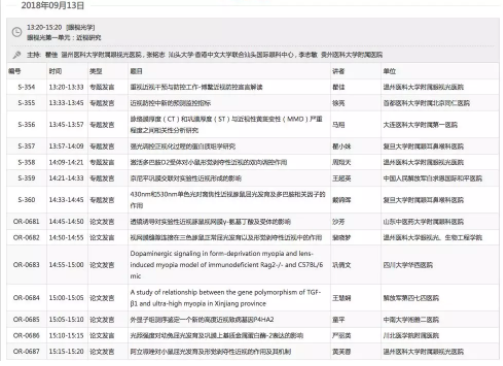Click the affiliation 四川大学华西医院
This screenshot has height=366, width=503.
[408, 265]
